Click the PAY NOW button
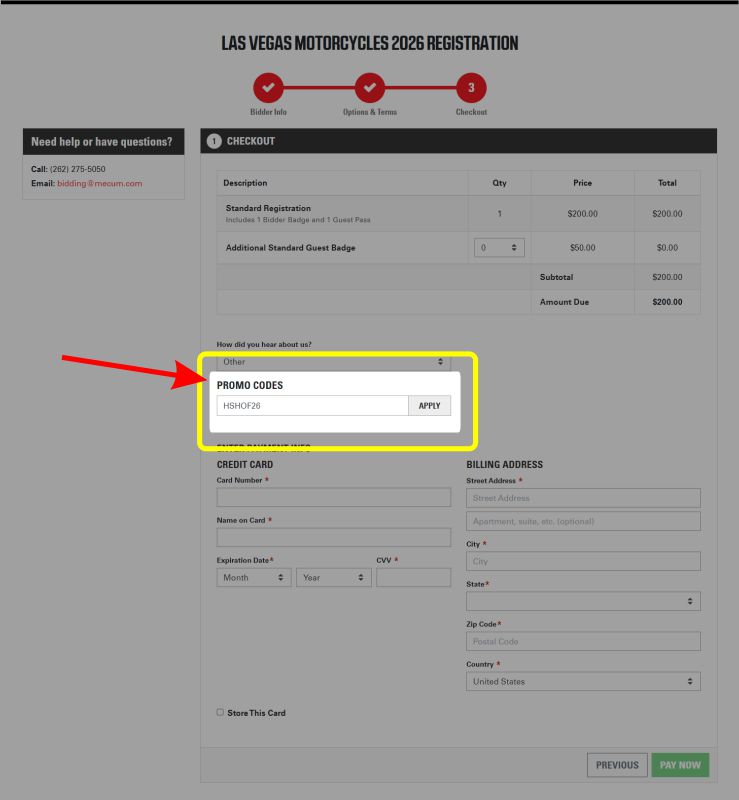Screen dimensions: 739x800 click(x=680, y=765)
